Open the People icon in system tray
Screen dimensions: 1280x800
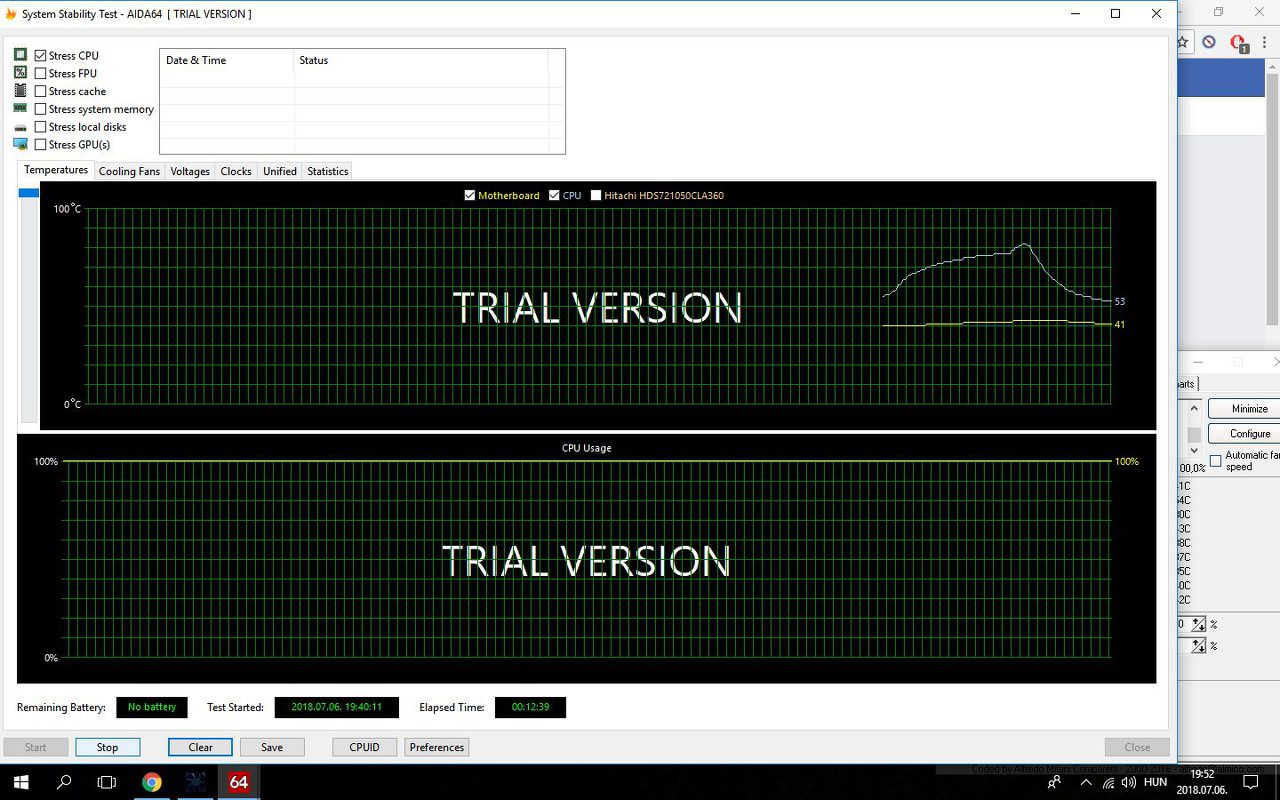[1054, 782]
